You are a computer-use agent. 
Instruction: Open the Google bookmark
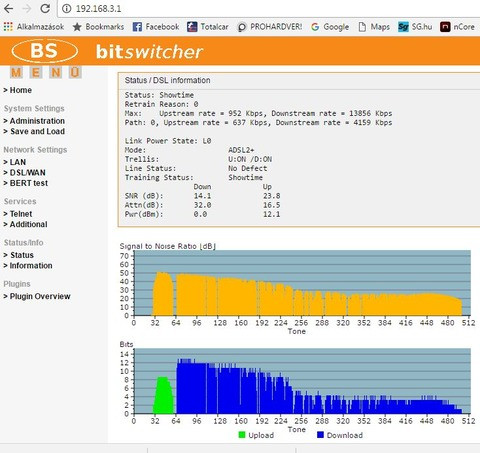pyautogui.click(x=330, y=27)
